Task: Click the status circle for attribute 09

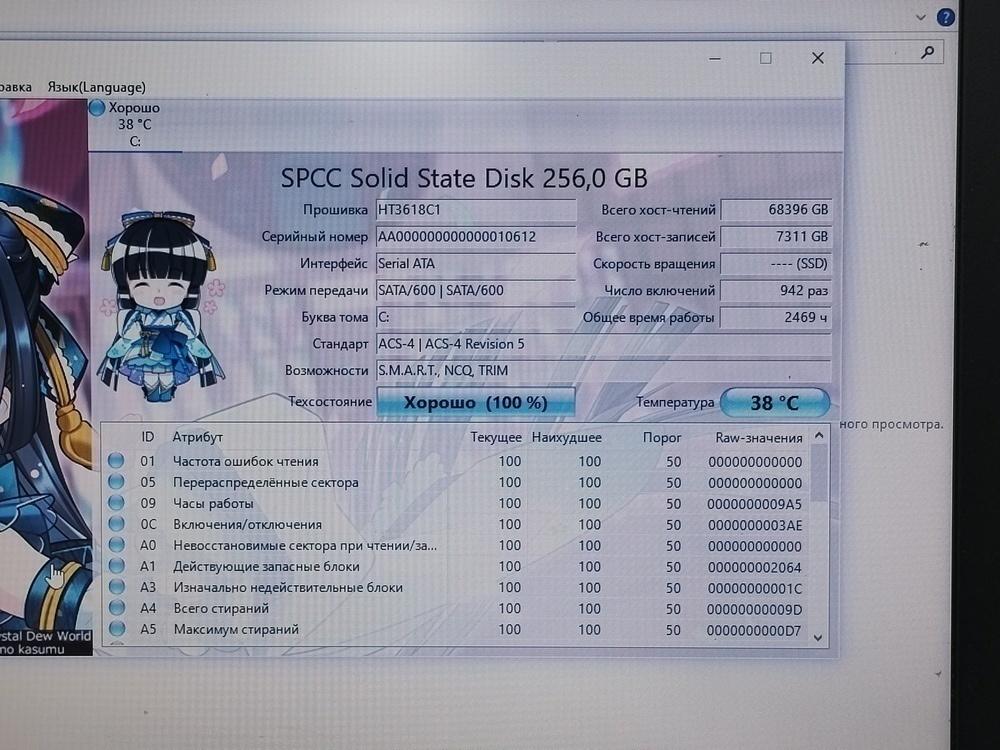Action: (116, 503)
